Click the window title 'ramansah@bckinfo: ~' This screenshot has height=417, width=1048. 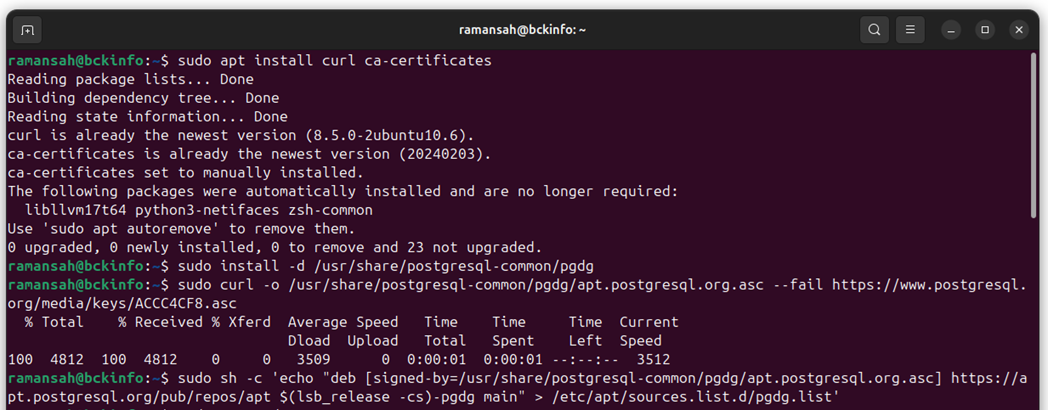click(523, 30)
